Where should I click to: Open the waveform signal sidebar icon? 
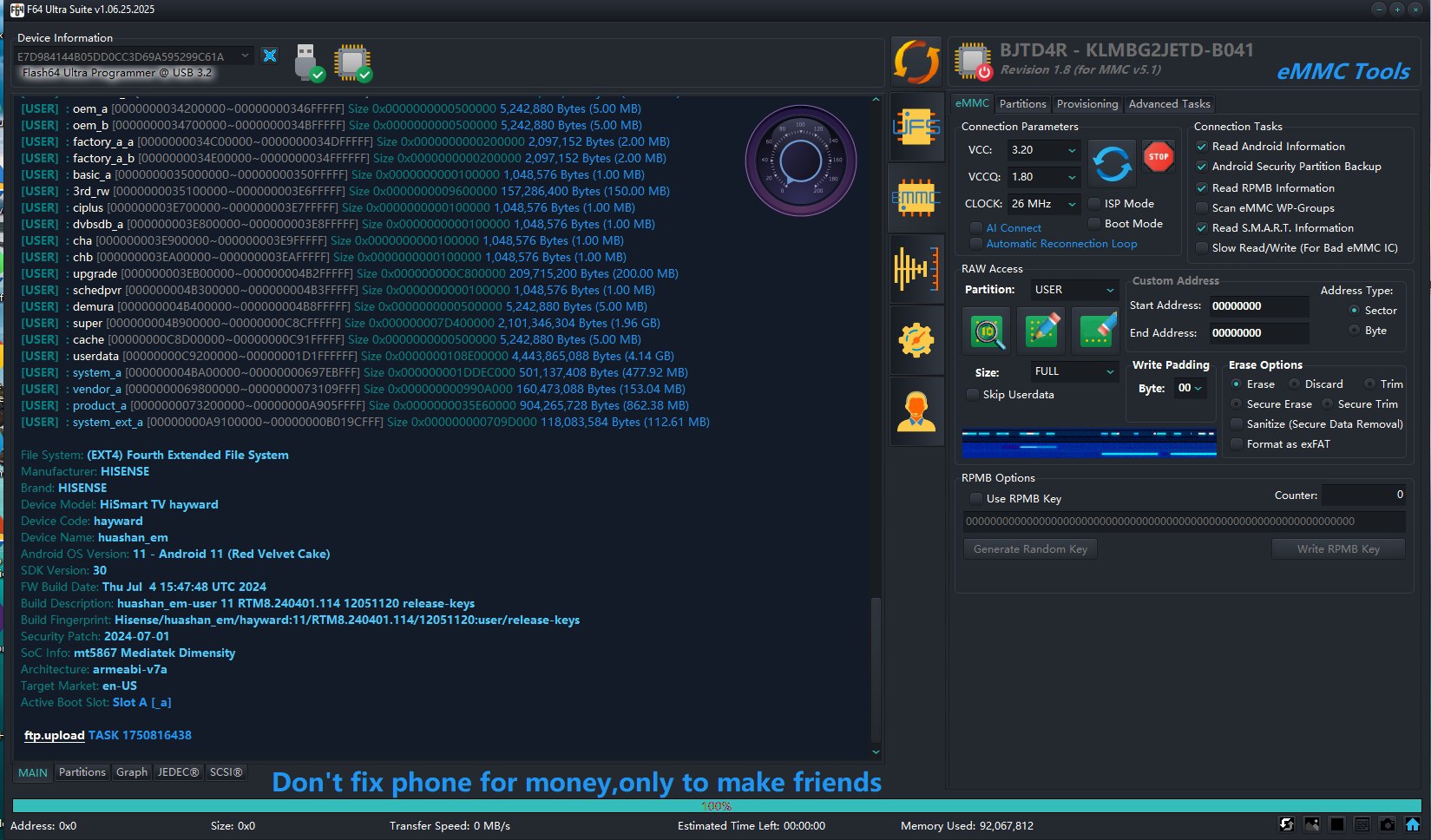pyautogui.click(x=916, y=269)
